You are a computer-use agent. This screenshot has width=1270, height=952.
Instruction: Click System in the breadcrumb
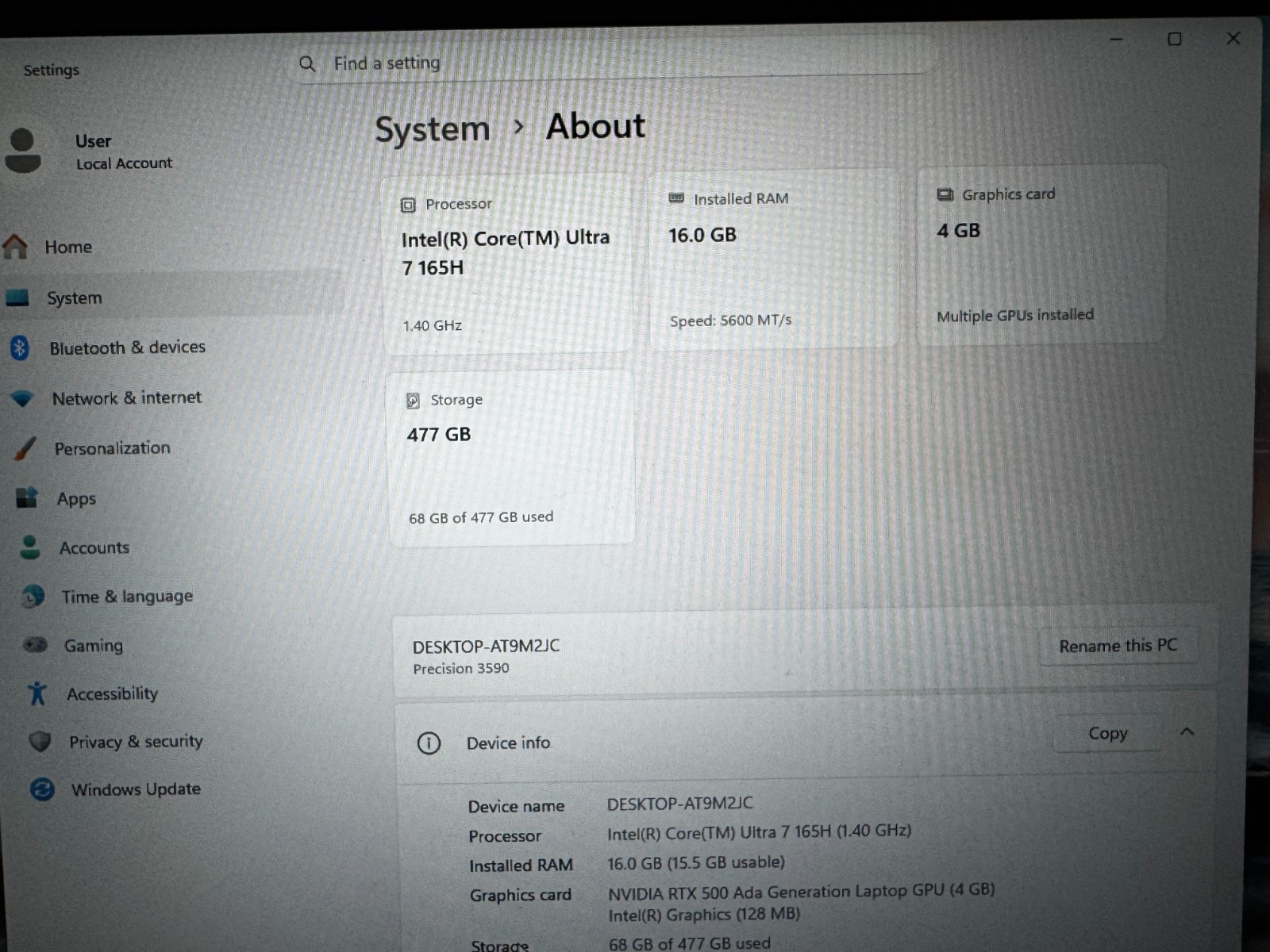tap(433, 129)
